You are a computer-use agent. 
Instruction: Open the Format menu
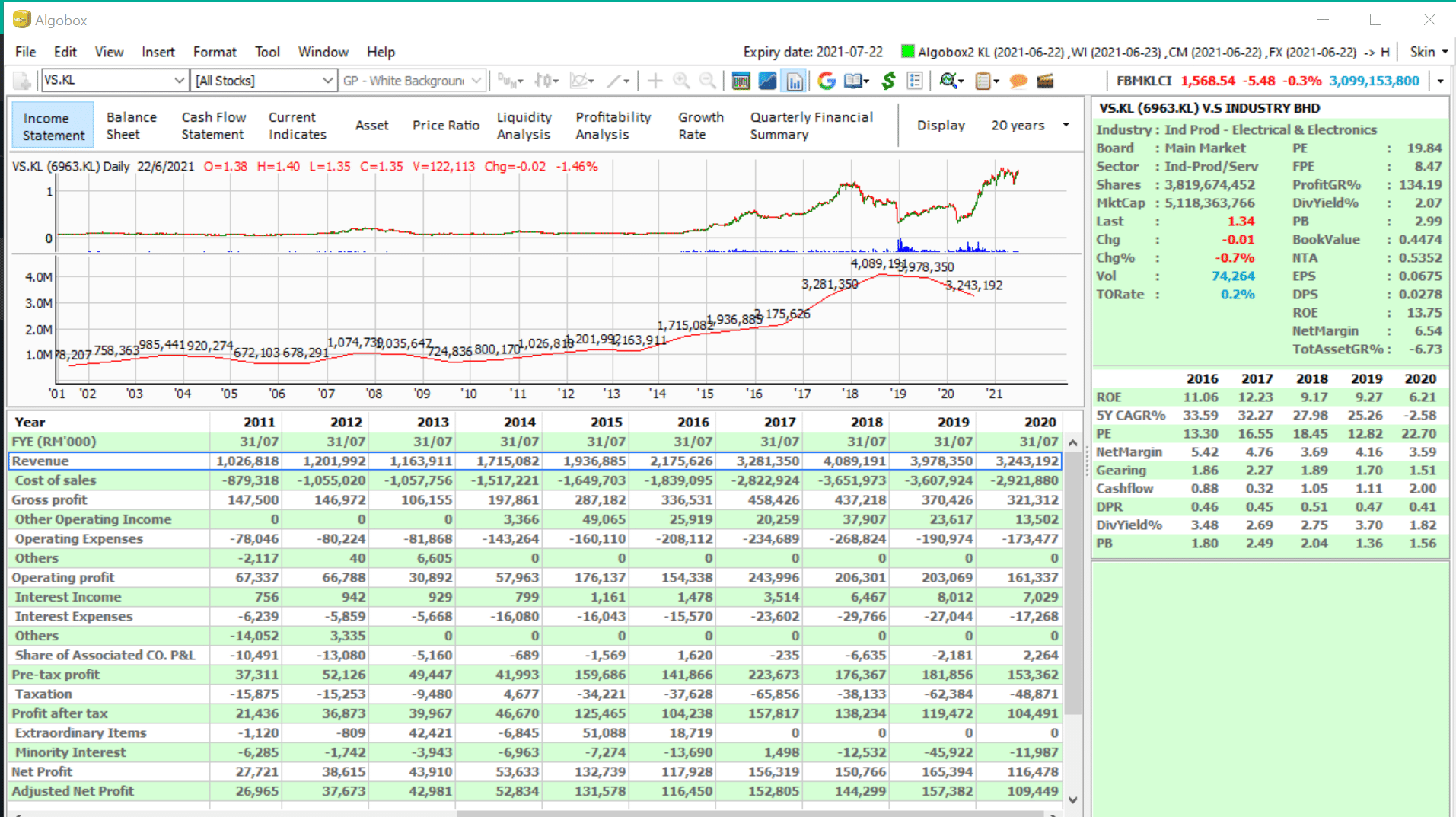pos(215,52)
